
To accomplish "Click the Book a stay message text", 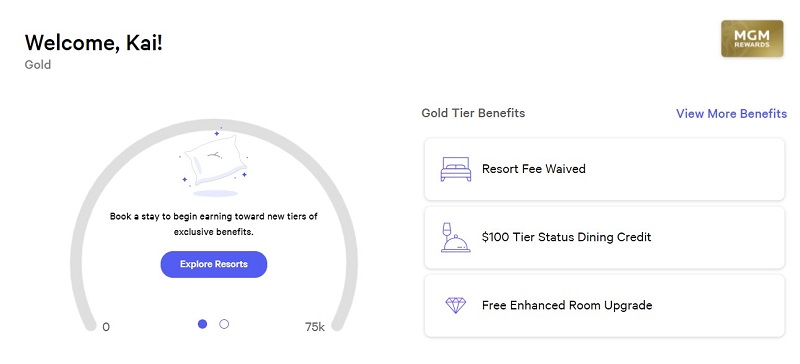I will 214,224.
